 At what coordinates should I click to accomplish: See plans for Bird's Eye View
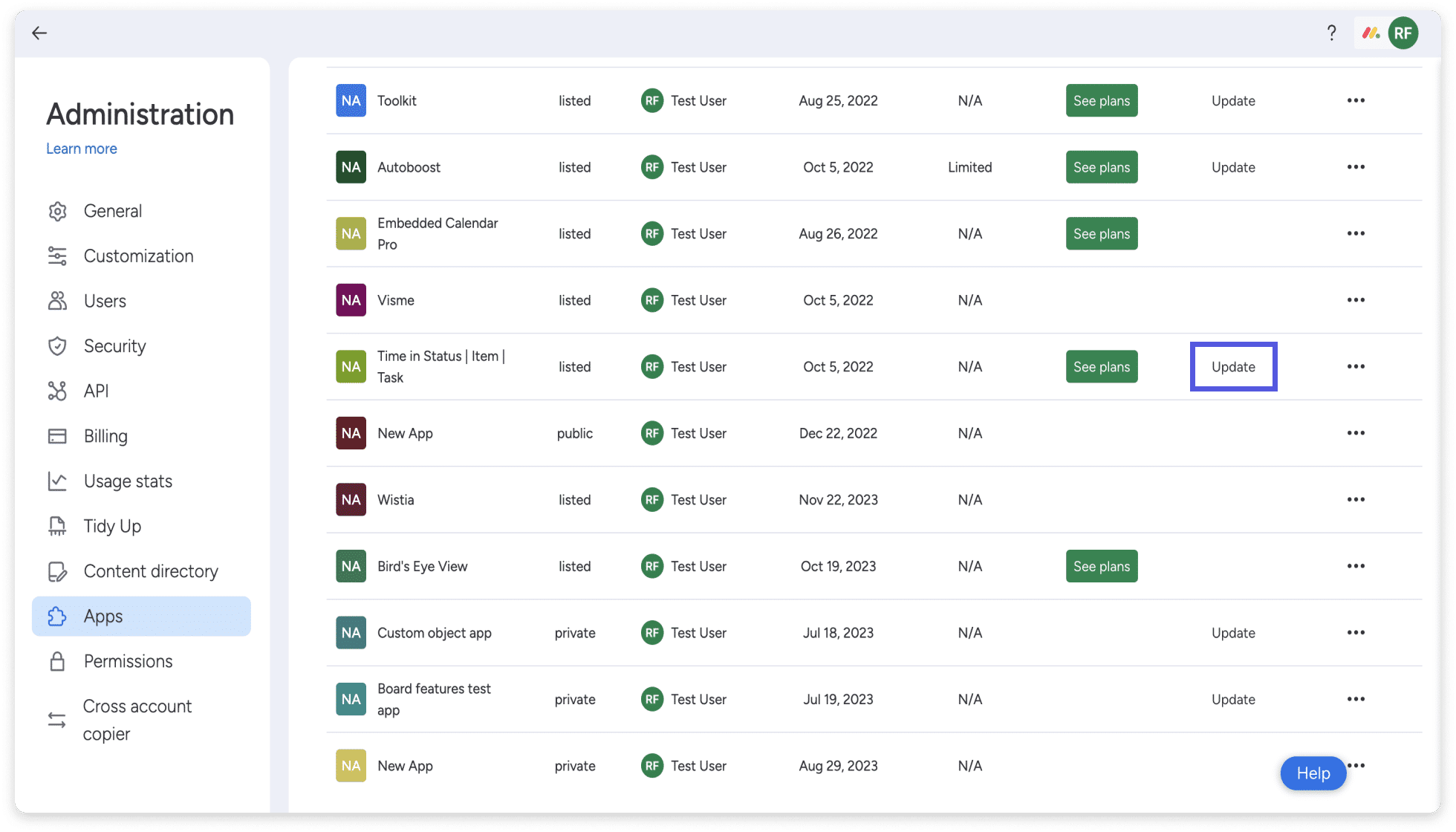tap(1102, 566)
